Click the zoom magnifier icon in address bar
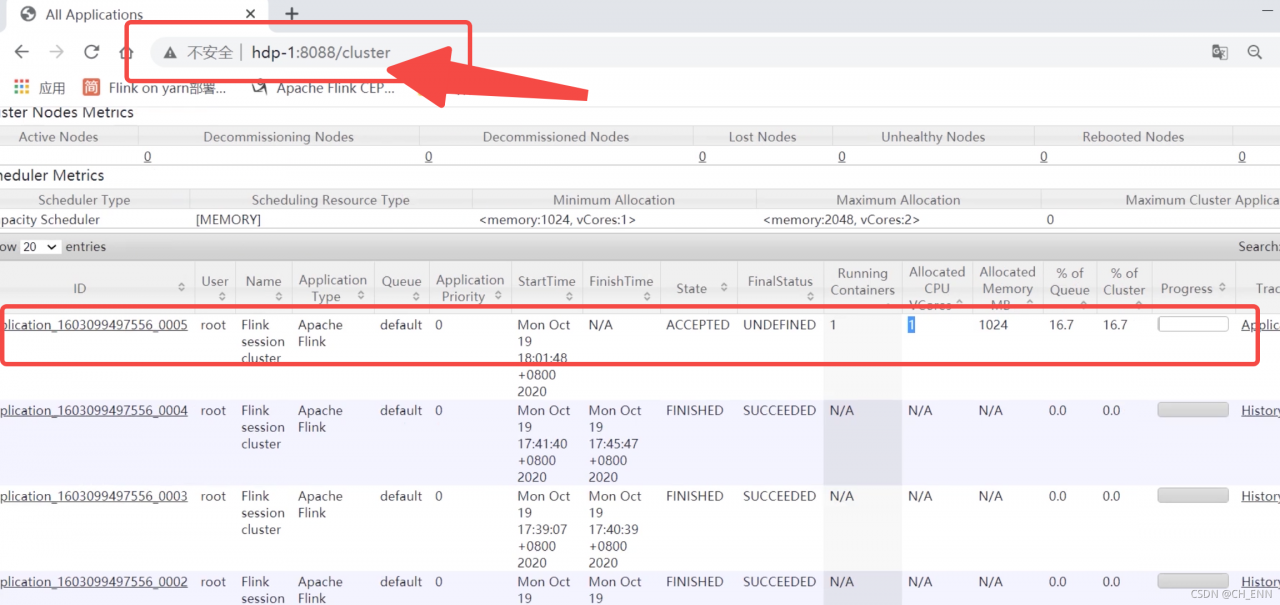This screenshot has width=1280, height=605. pos(1254,52)
